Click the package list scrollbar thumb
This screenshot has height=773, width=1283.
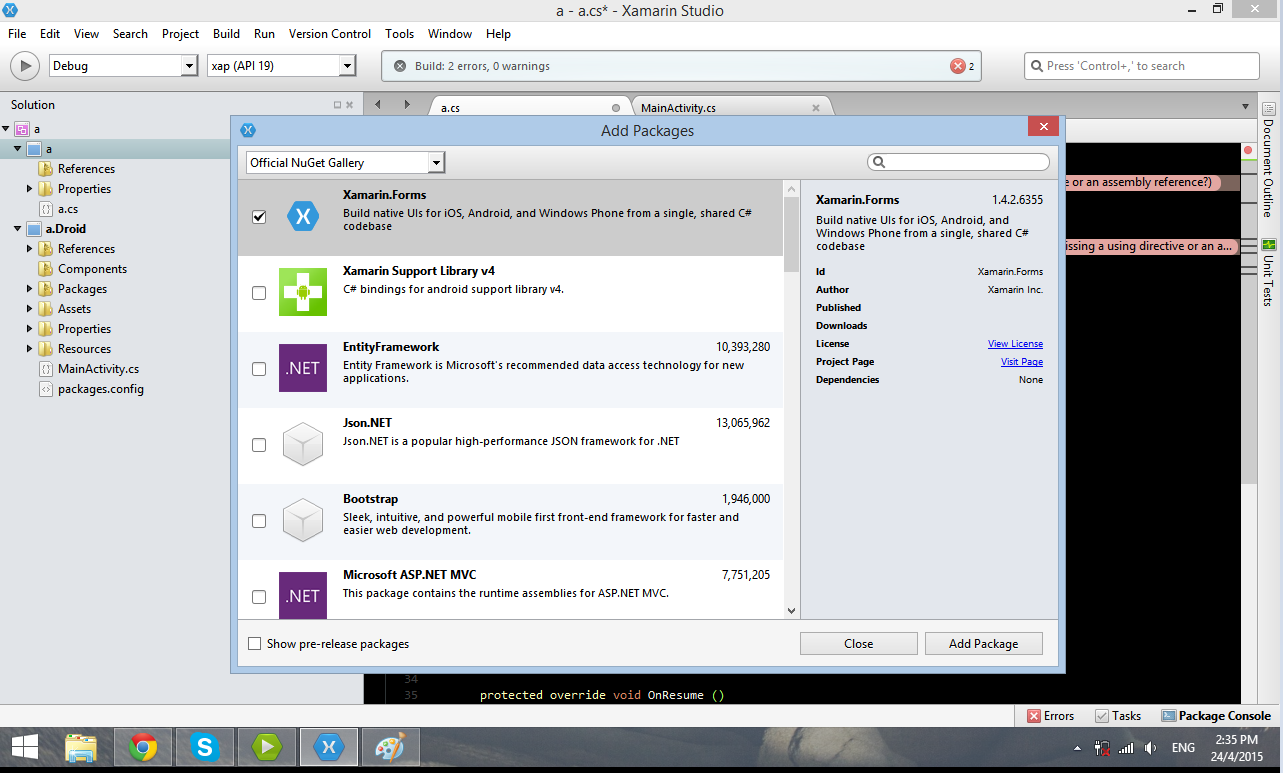tap(792, 232)
